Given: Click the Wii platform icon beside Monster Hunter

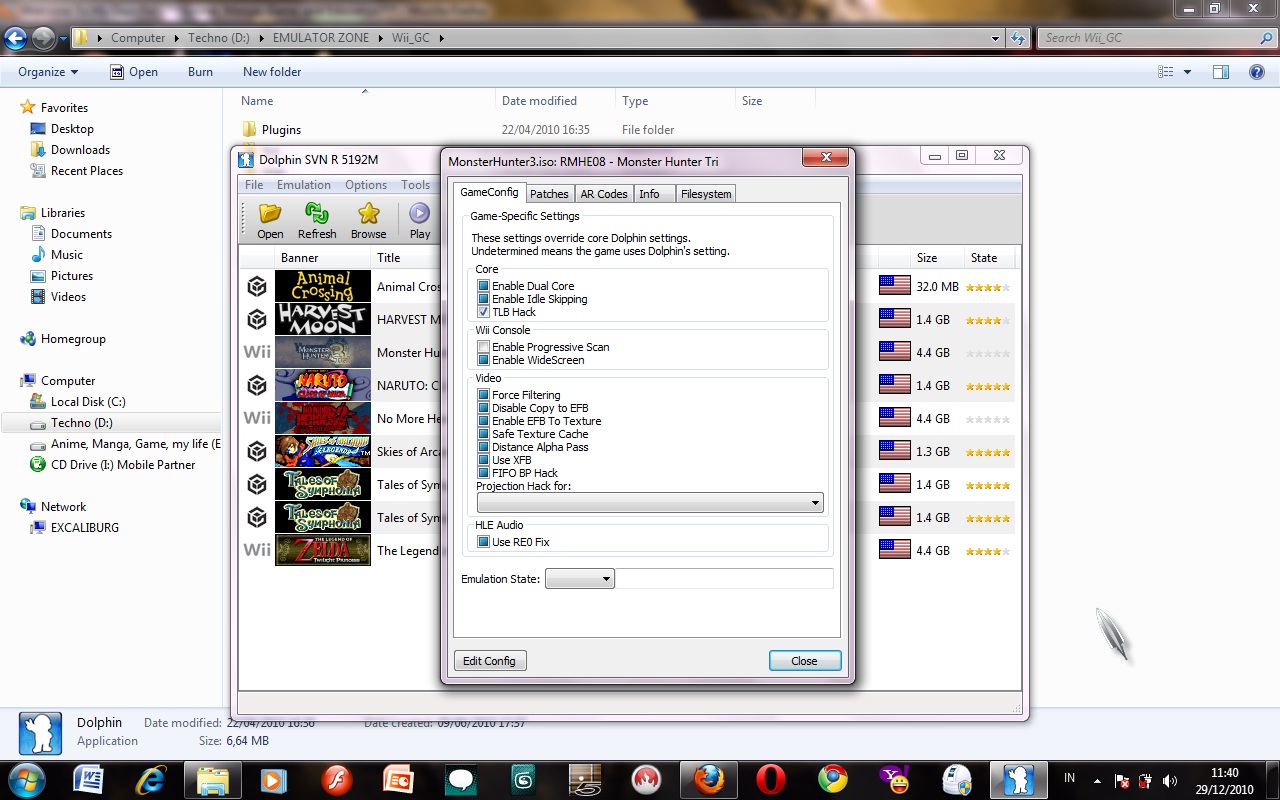Looking at the screenshot, I should (x=257, y=352).
